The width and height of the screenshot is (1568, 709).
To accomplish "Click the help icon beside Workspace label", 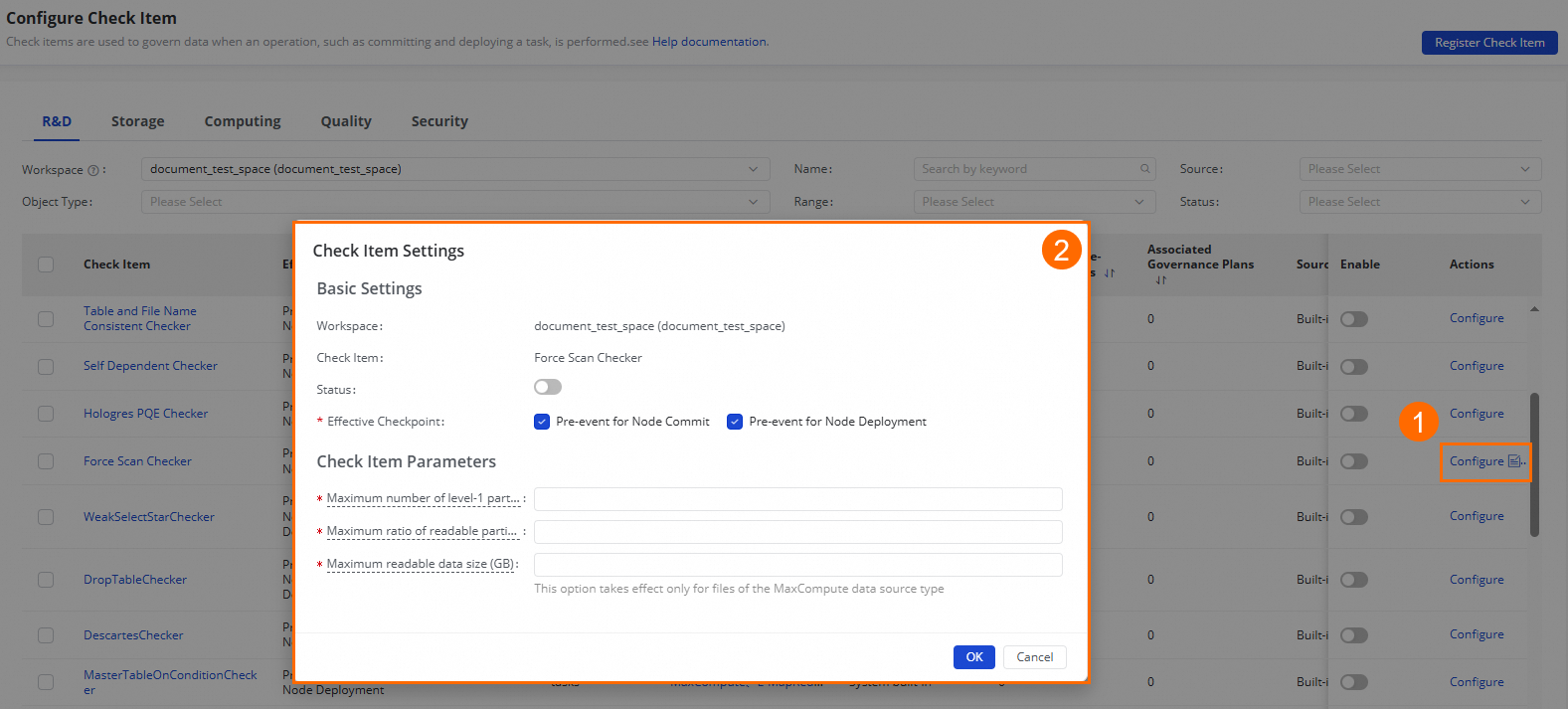I will pyautogui.click(x=93, y=170).
